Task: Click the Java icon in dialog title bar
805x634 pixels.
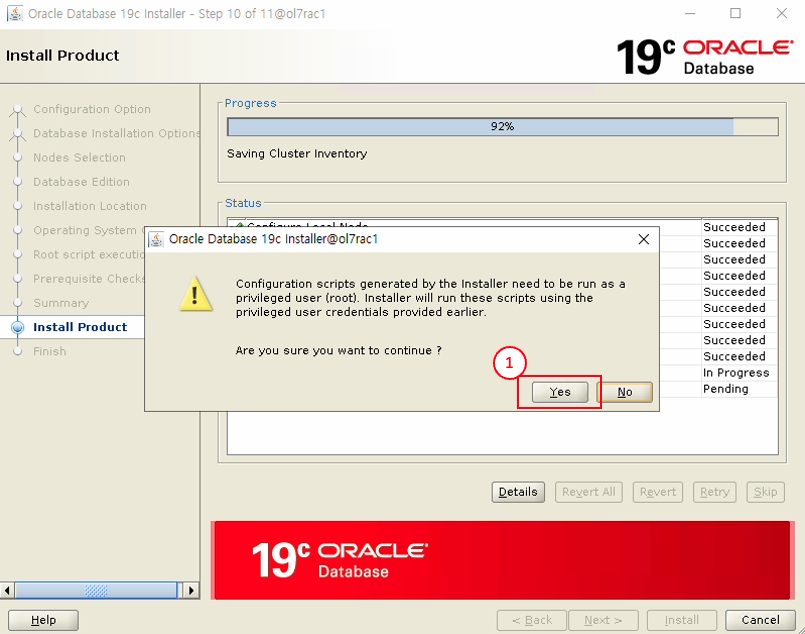Action: [x=157, y=239]
